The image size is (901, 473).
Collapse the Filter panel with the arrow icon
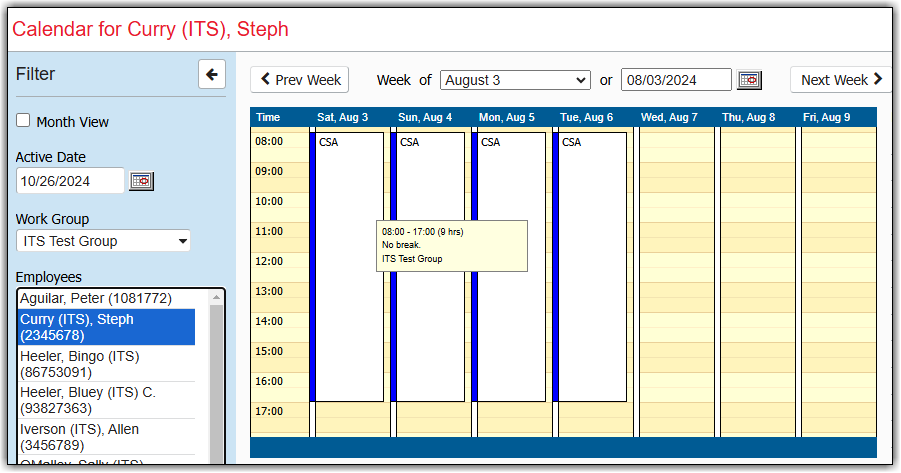tap(212, 74)
